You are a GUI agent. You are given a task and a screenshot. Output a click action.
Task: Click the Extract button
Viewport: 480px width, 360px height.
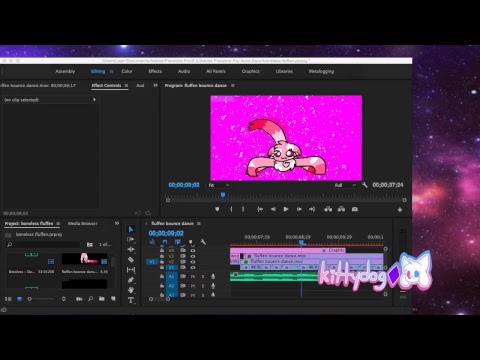pyautogui.click(x=341, y=209)
